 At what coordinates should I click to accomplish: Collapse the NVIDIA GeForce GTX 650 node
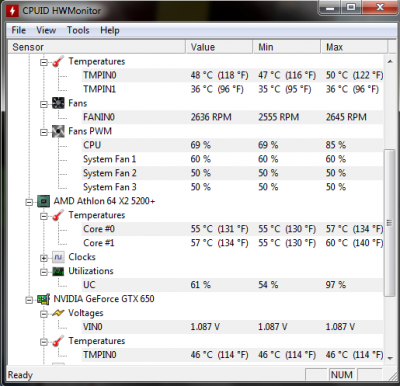(x=29, y=300)
